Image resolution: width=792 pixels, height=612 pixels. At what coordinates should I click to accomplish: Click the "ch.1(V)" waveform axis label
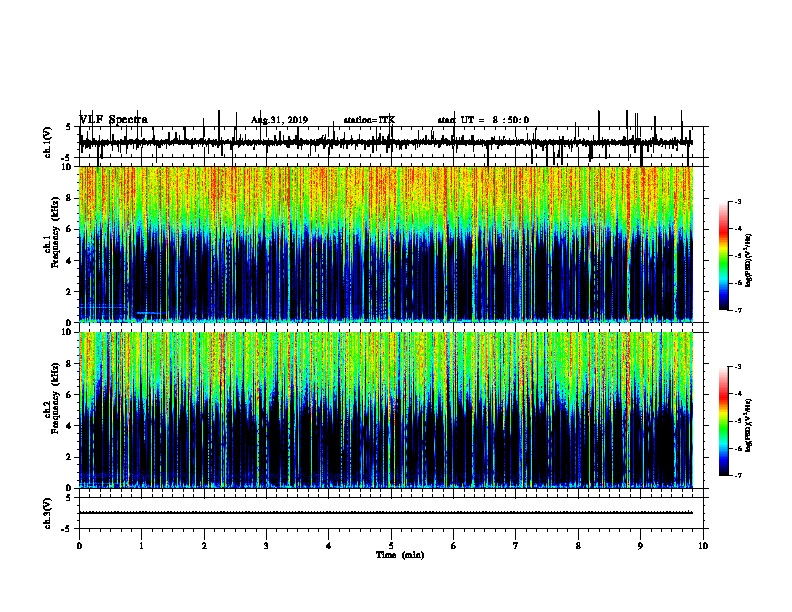coord(47,142)
